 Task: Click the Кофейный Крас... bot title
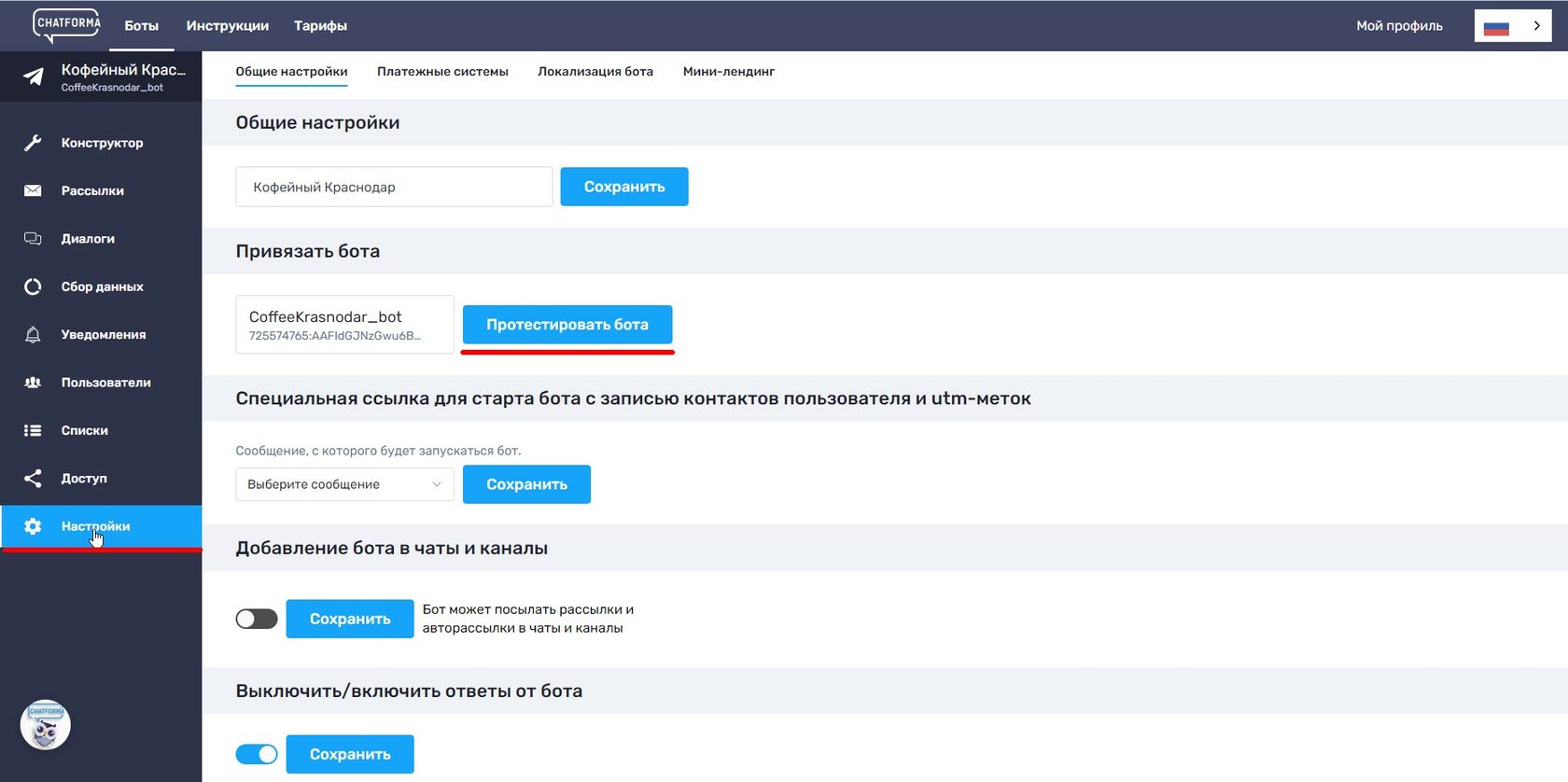coord(123,70)
